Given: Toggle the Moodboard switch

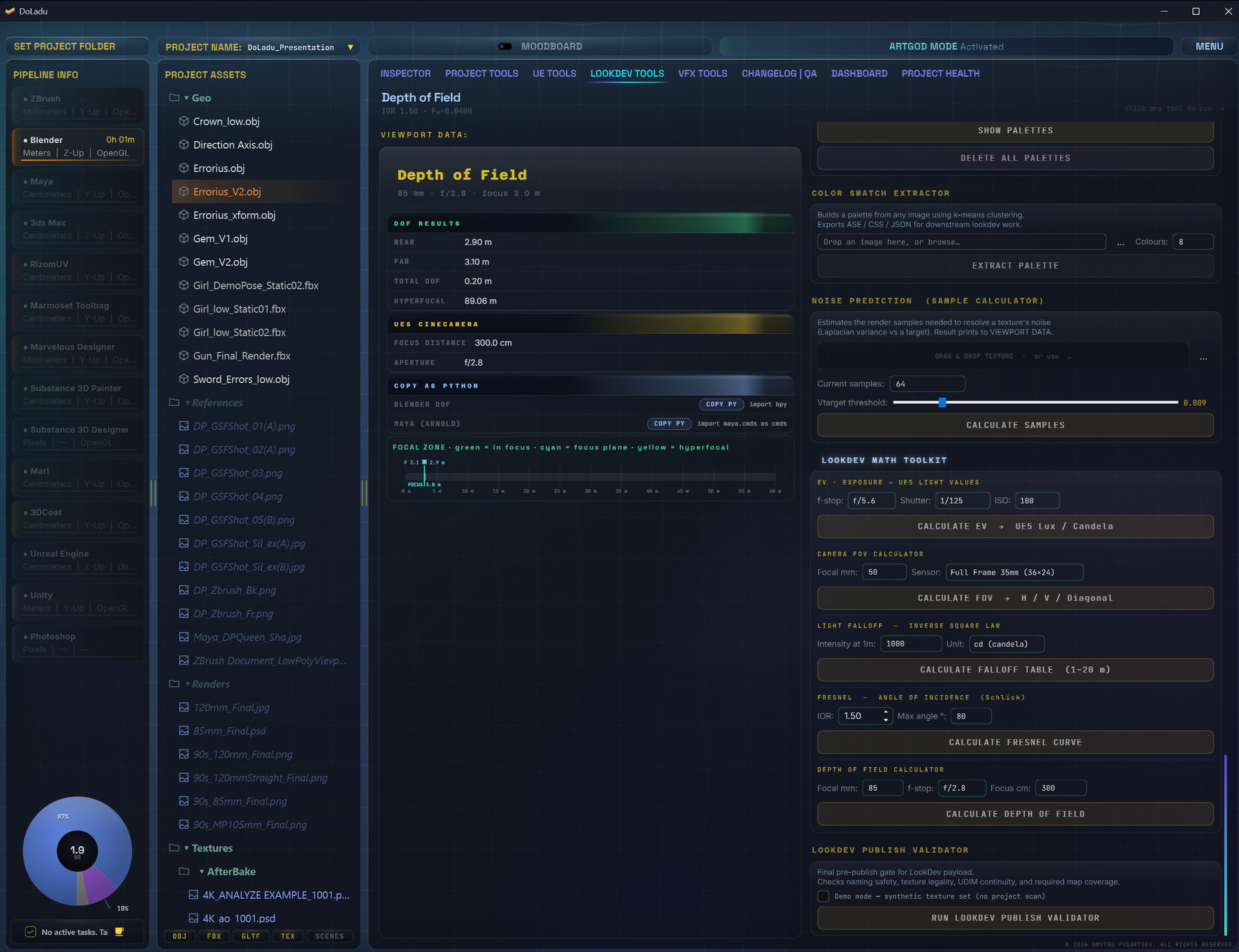Looking at the screenshot, I should pyautogui.click(x=505, y=47).
